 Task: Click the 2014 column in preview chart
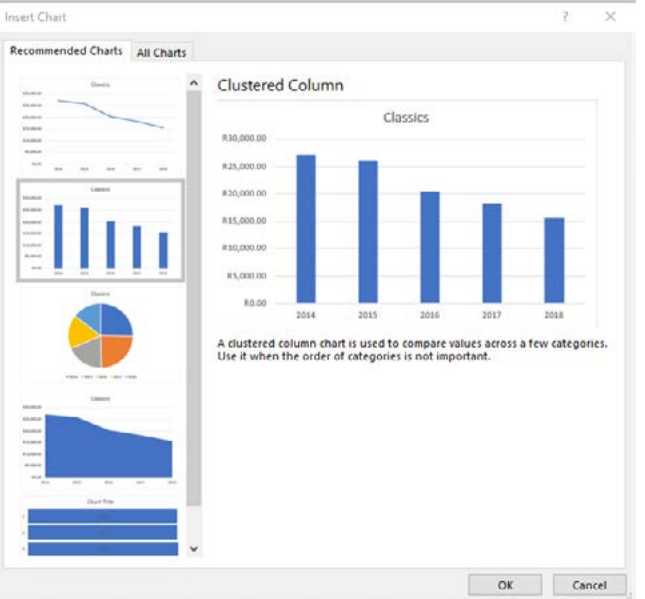coord(306,229)
